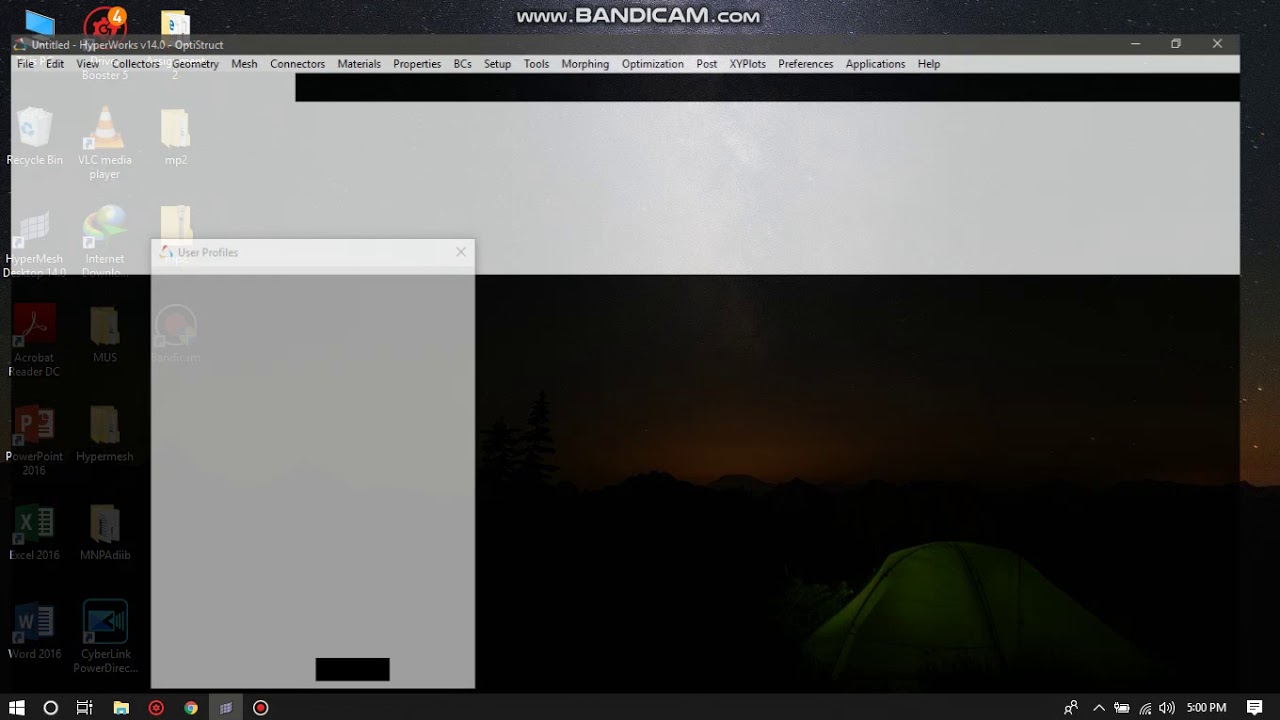Open the Help menu
Screen dimensions: 1280x720
coord(928,64)
